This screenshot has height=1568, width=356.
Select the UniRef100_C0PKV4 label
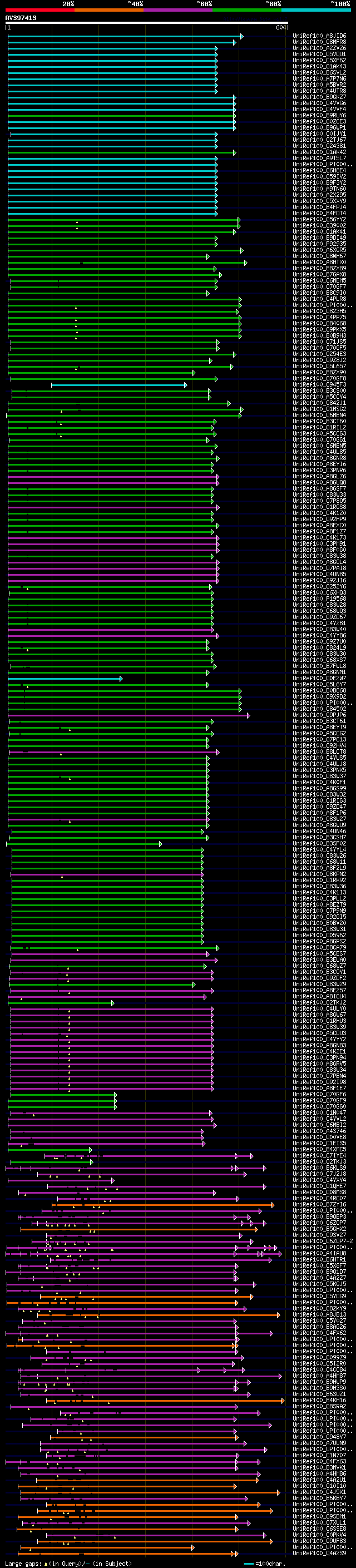click(319, 1535)
